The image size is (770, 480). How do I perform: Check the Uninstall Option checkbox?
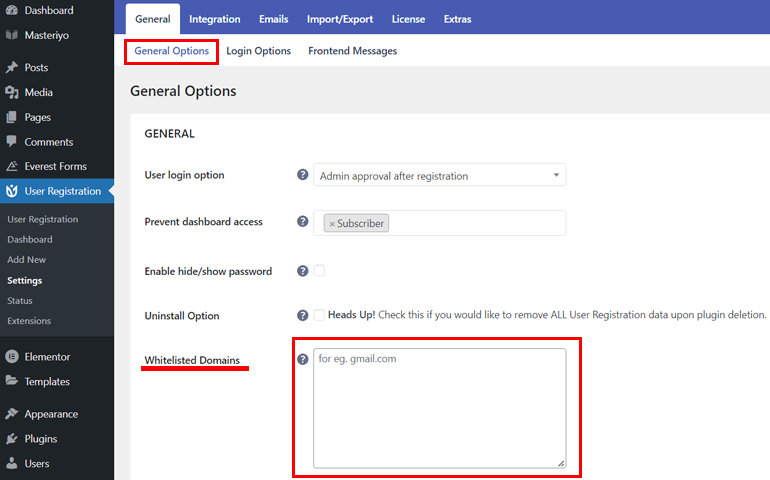point(319,315)
